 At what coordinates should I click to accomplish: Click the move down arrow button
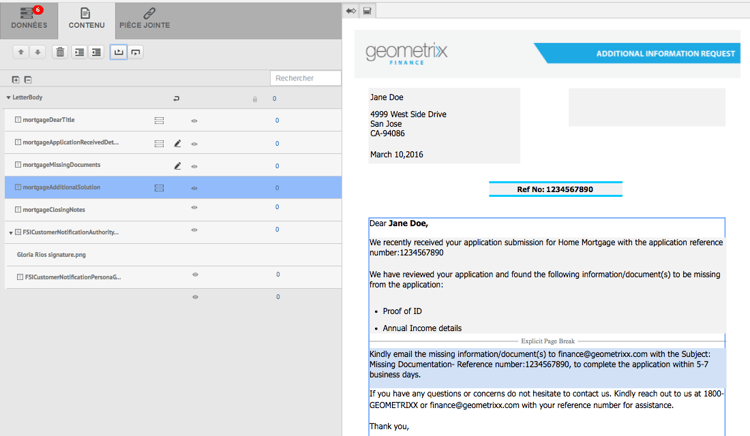coord(38,52)
